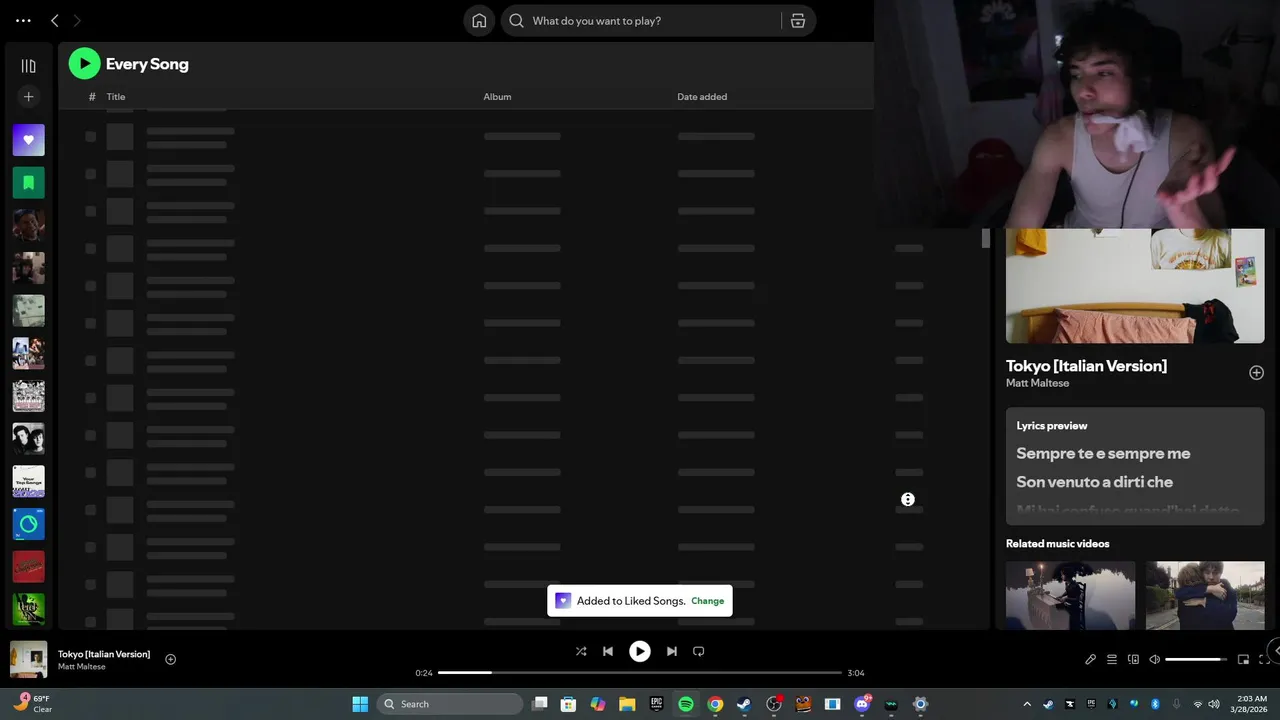This screenshot has height=720, width=1280.
Task: Click lyric line 'Son venuto a dirti che'
Action: [1094, 482]
